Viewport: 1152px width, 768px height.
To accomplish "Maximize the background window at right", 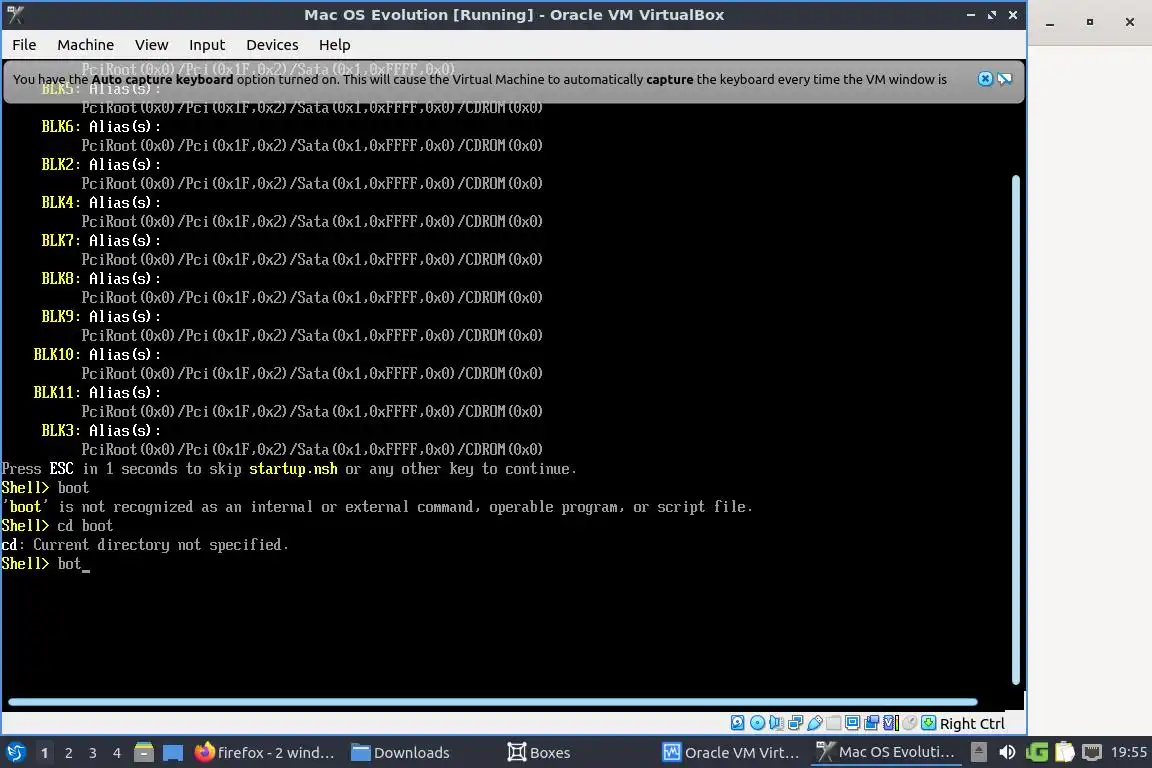I will [1090, 22].
